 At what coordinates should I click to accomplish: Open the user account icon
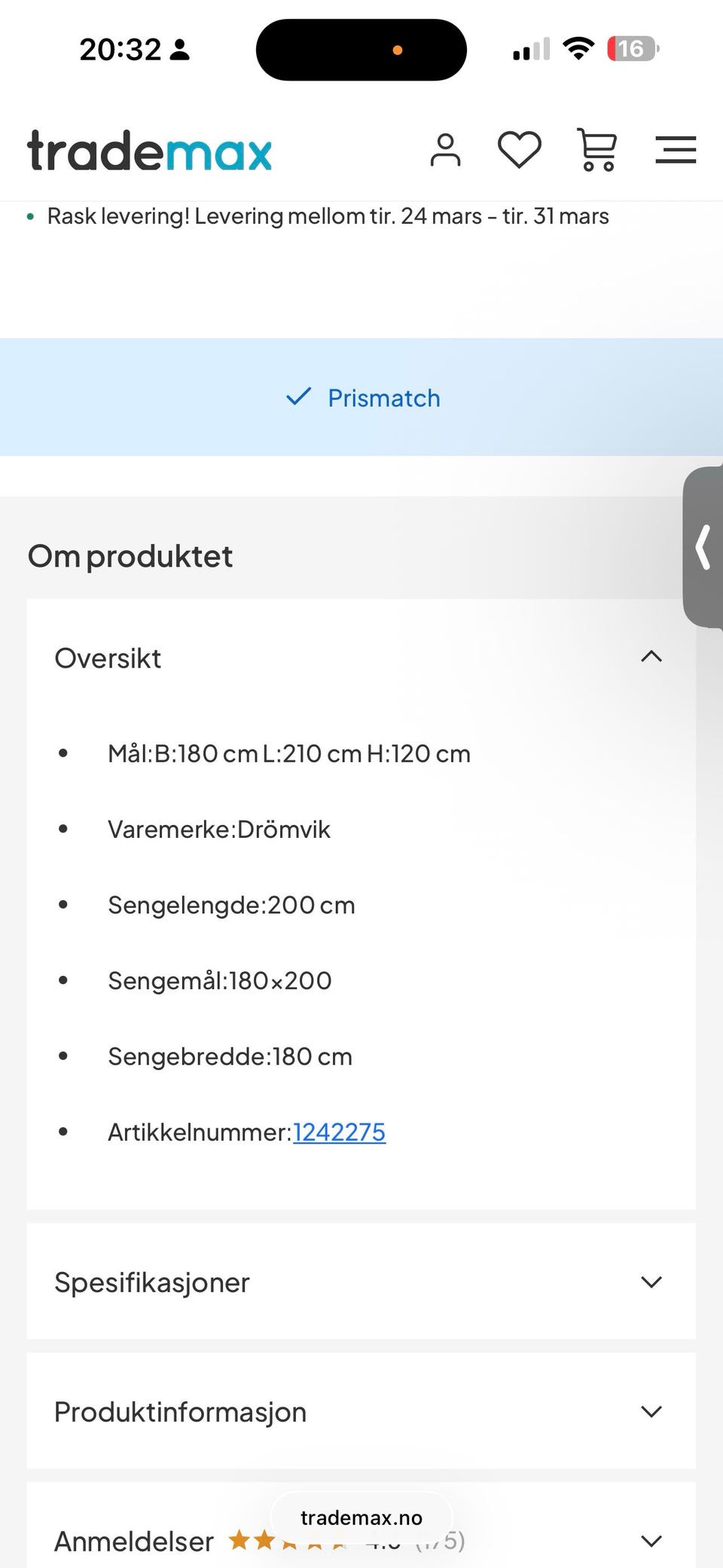[445, 150]
